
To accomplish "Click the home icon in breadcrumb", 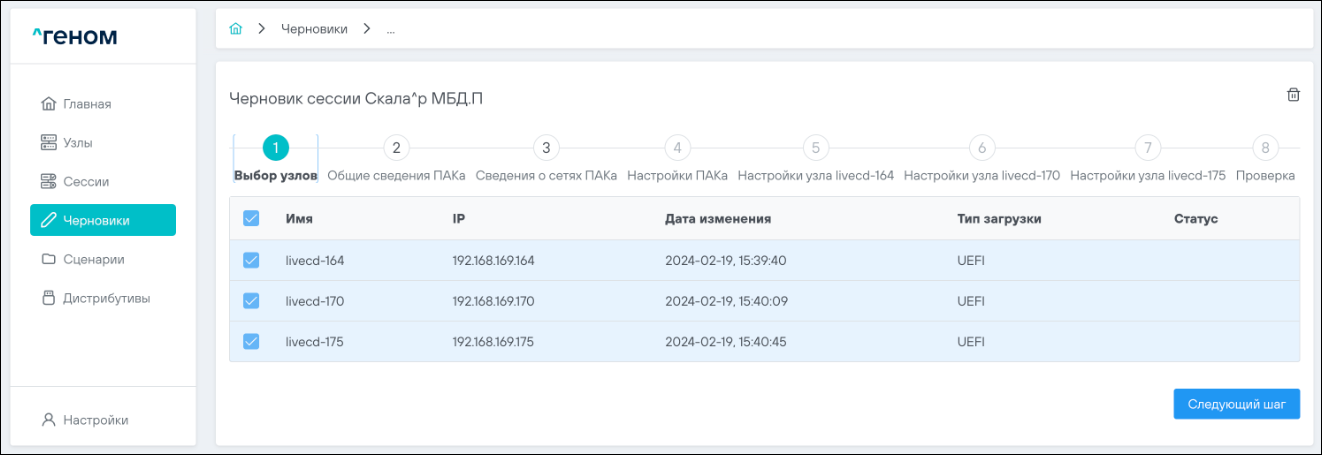I will [x=236, y=29].
